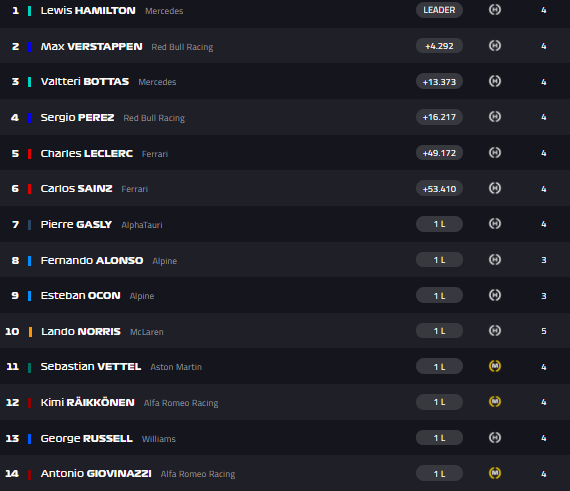Click Bottas's +13.373 gap badge
This screenshot has width=570, height=491.
pyautogui.click(x=439, y=81)
